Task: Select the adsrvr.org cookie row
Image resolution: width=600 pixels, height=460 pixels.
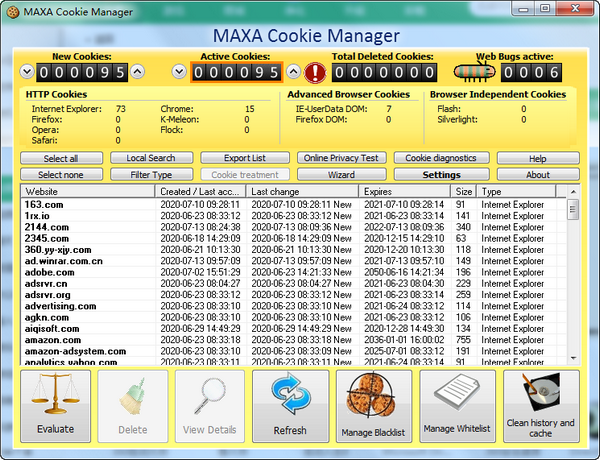Action: (293, 295)
